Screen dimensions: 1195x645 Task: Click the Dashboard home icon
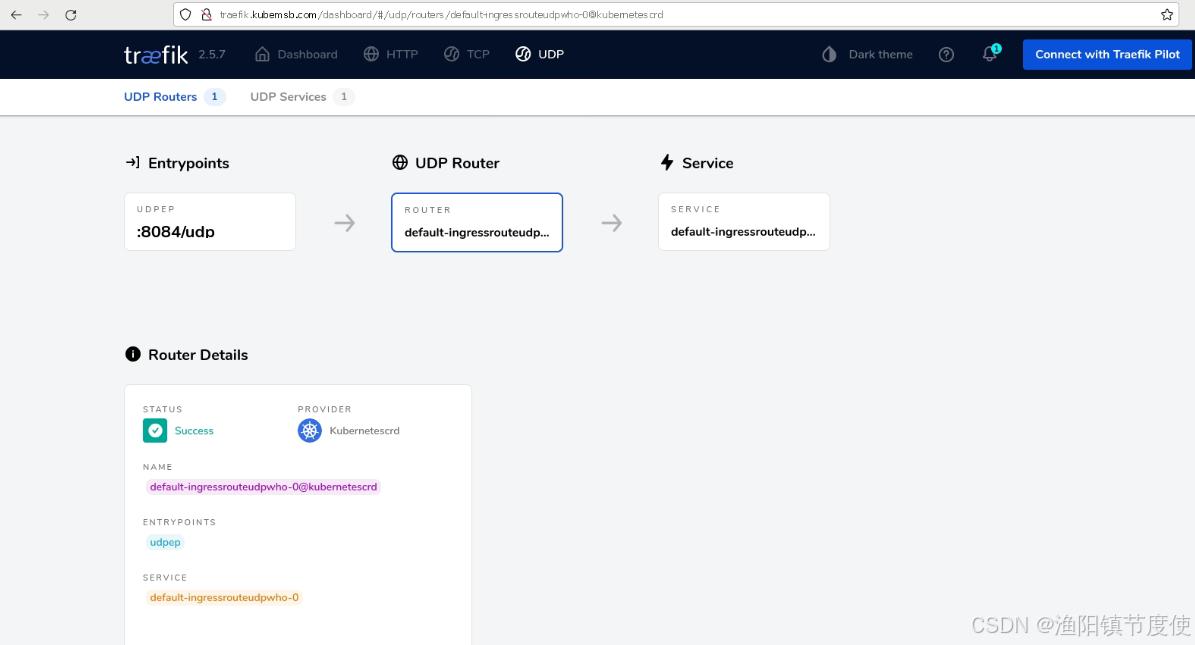(x=262, y=54)
